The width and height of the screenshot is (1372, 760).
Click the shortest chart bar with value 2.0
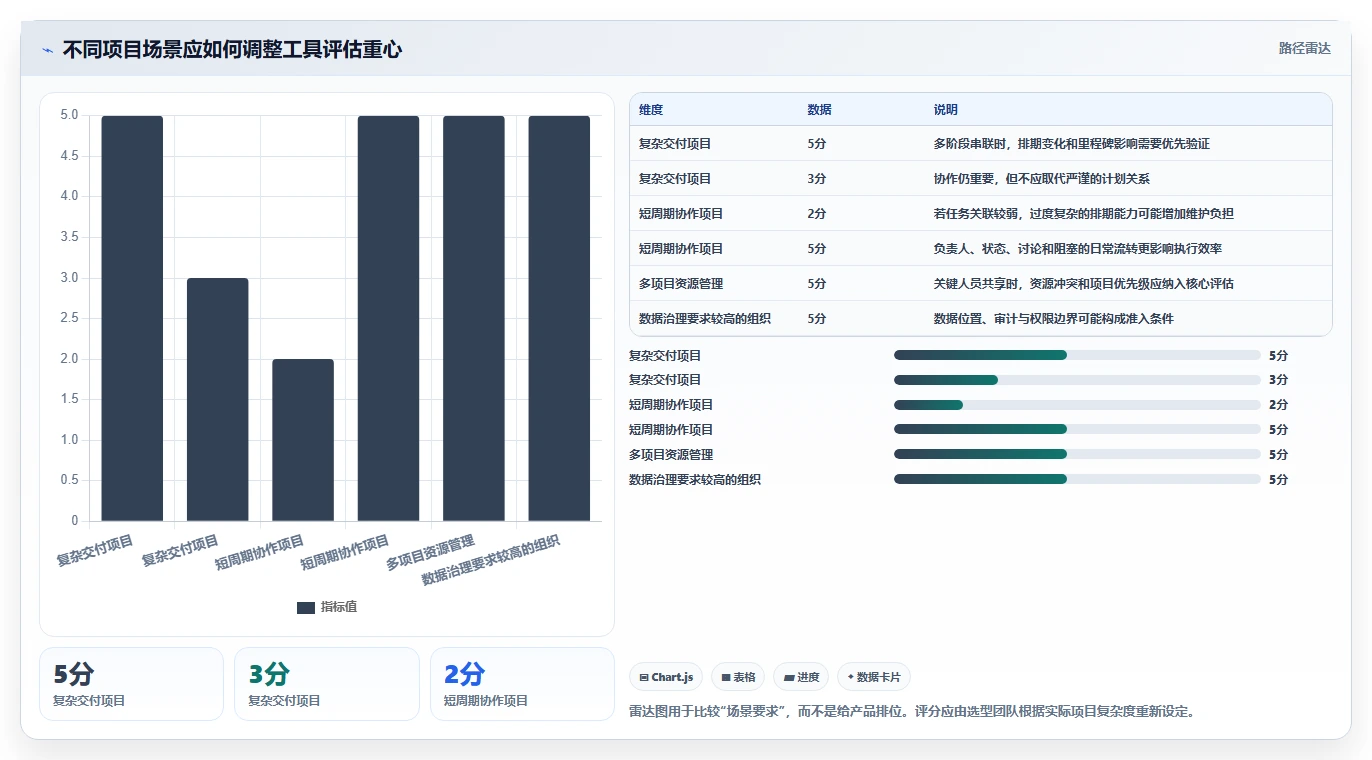pyautogui.click(x=303, y=440)
